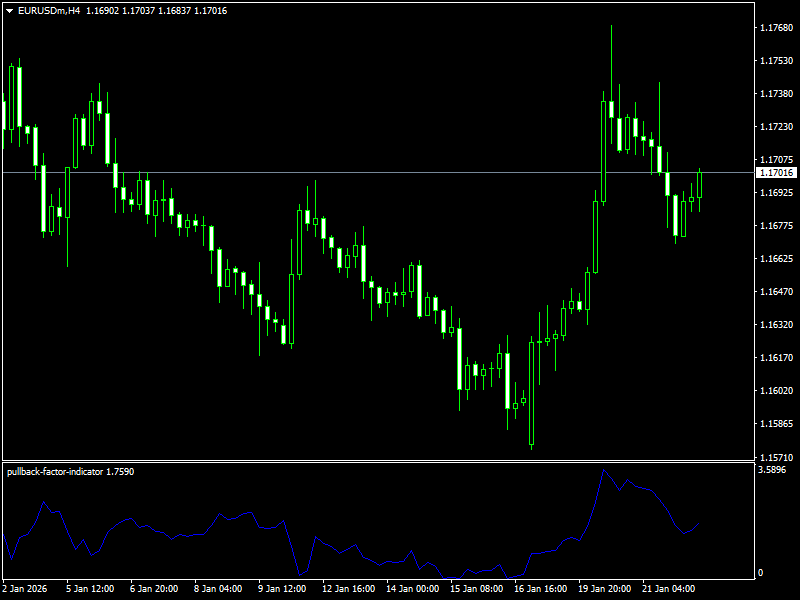Viewport: 800px width, 600px height.
Task: Select the 1.15710 price scale level
Action: tap(777, 457)
